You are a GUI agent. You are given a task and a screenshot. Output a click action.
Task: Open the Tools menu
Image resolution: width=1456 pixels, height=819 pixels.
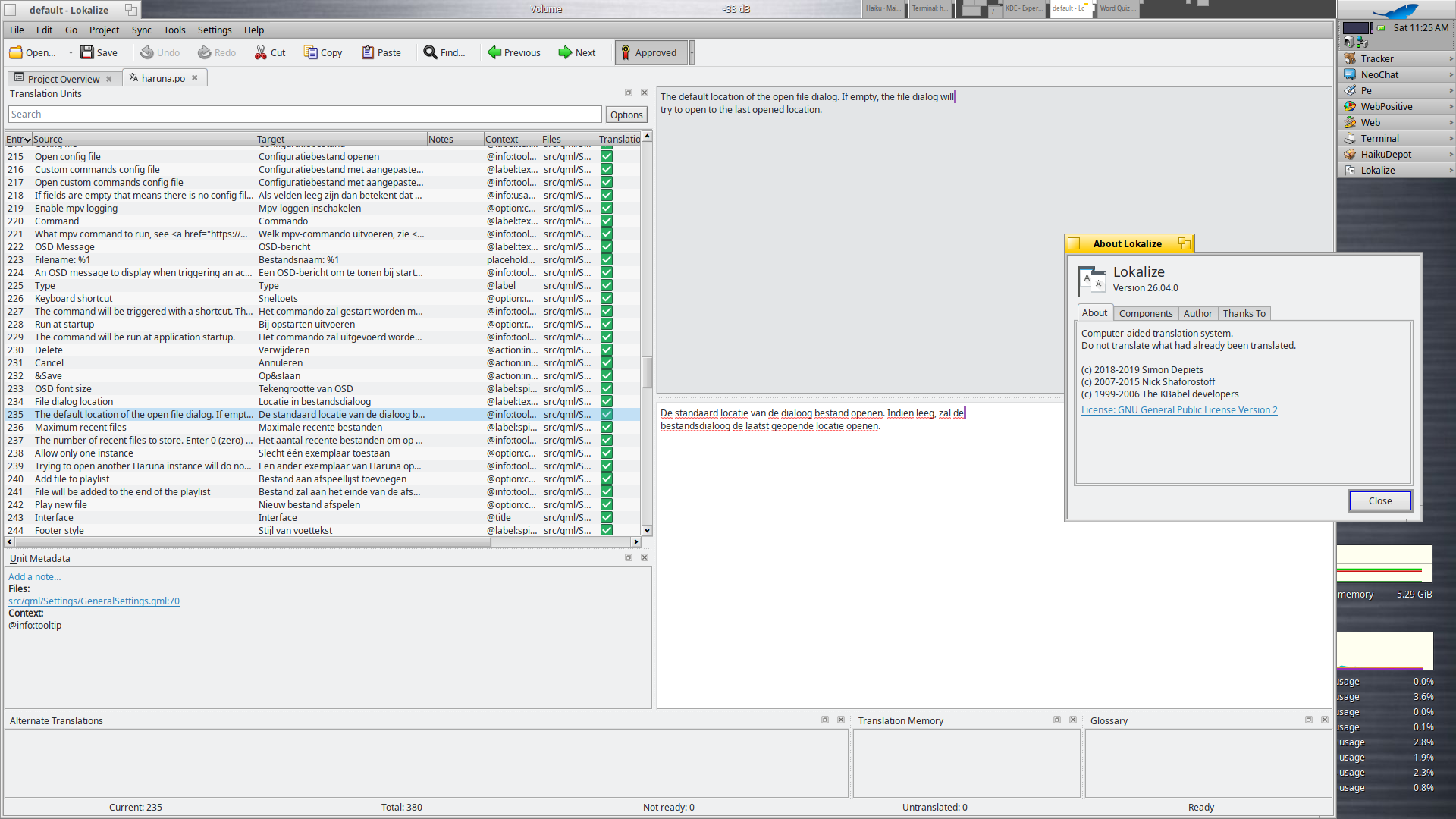(x=174, y=30)
